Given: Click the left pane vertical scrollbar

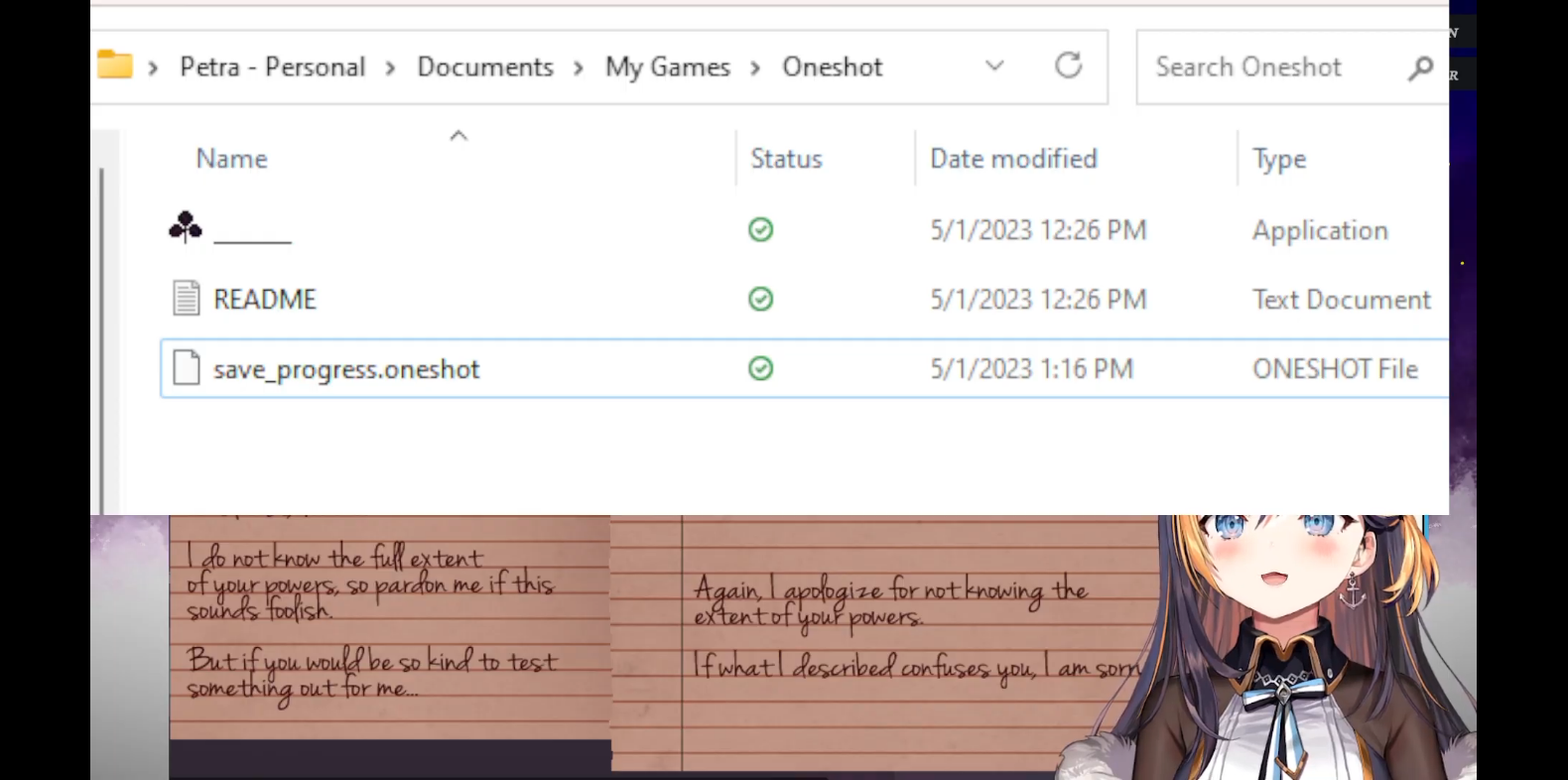Looking at the screenshot, I should pyautogui.click(x=101, y=339).
